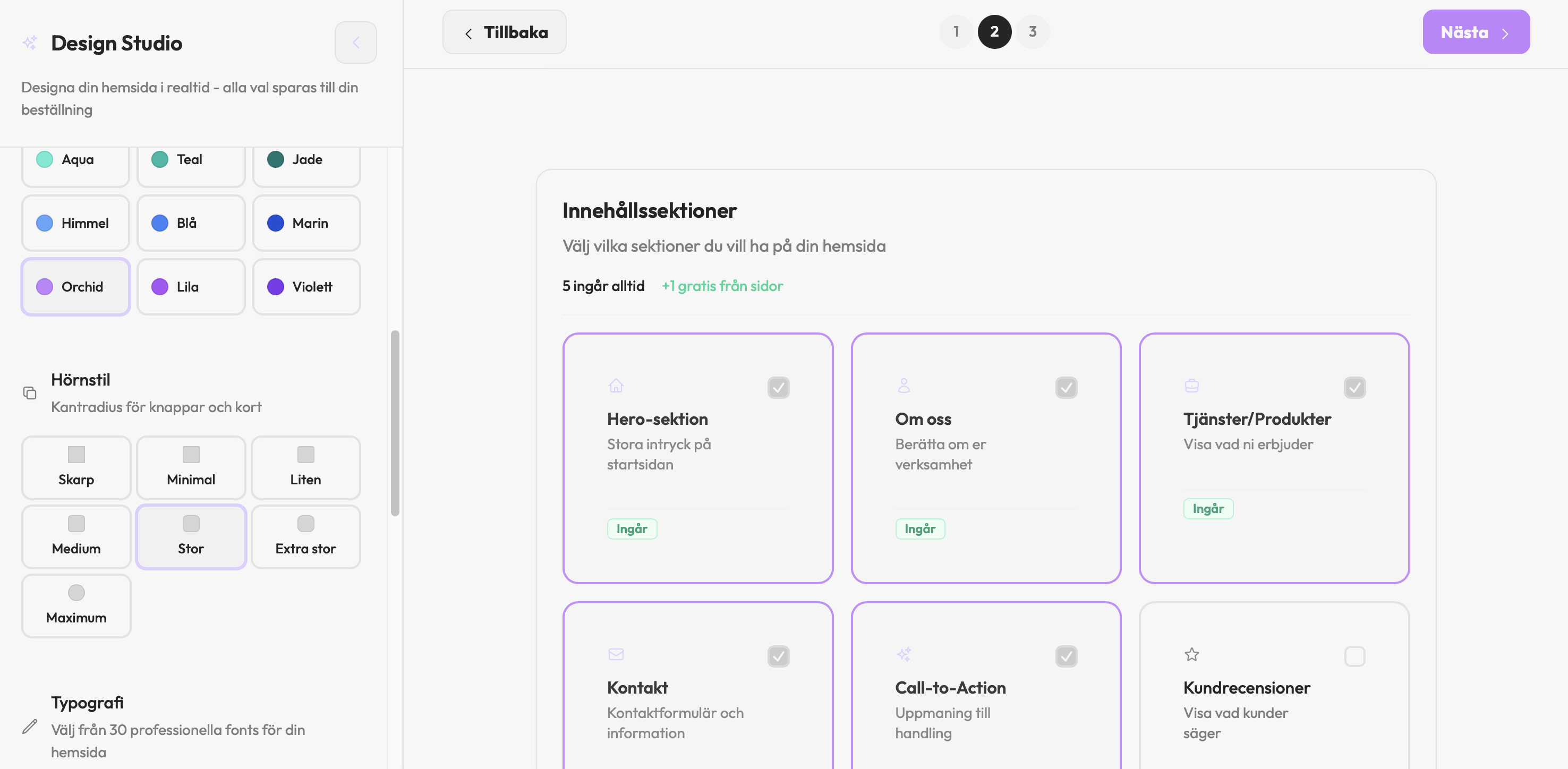Select the Extra stor corner style
1568x769 pixels.
click(x=305, y=536)
